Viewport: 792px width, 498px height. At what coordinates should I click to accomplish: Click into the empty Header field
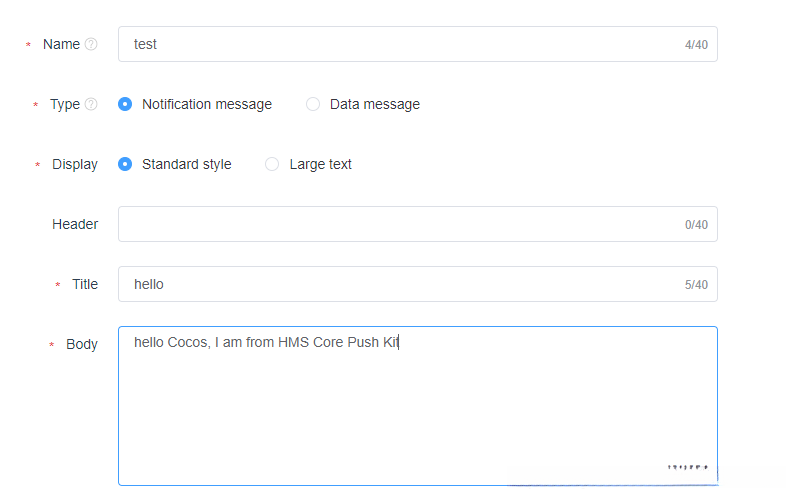click(400, 224)
